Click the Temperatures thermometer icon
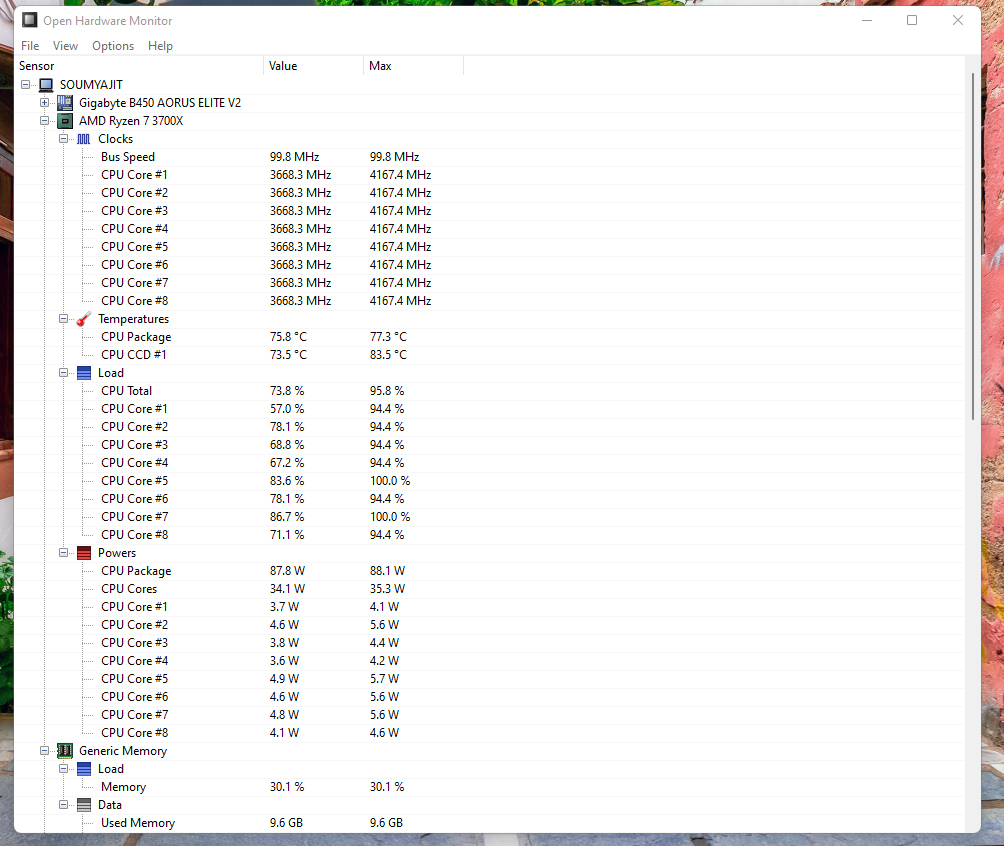Image resolution: width=1004 pixels, height=846 pixels. pyautogui.click(x=84, y=318)
